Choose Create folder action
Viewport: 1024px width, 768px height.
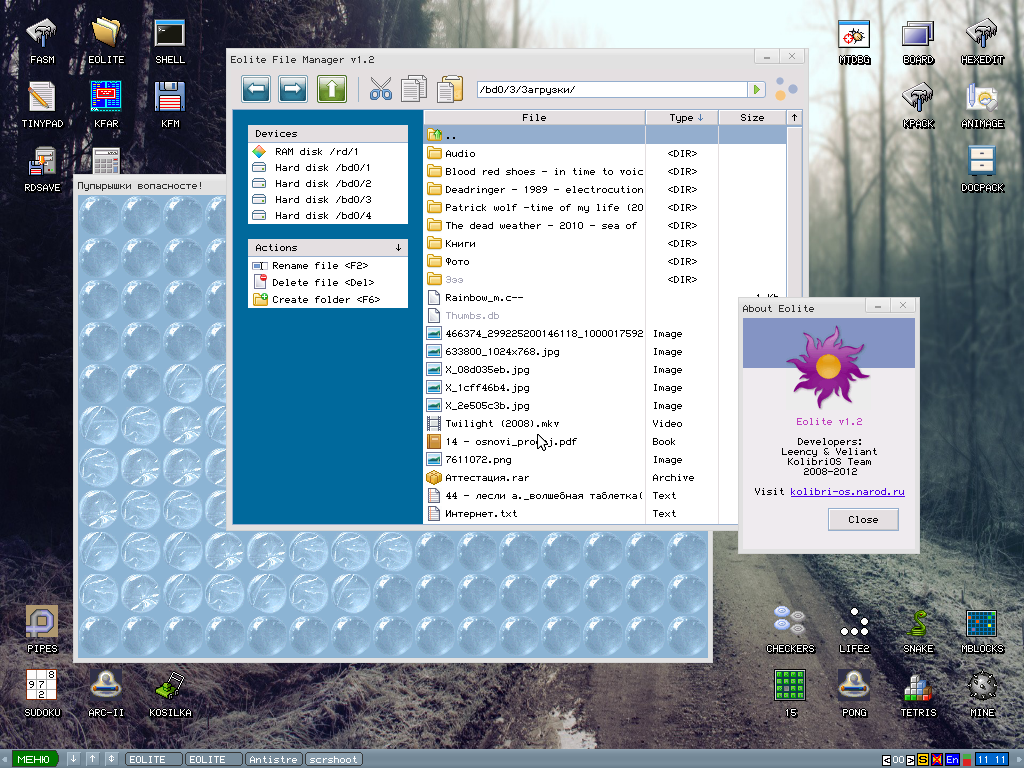pyautogui.click(x=325, y=300)
